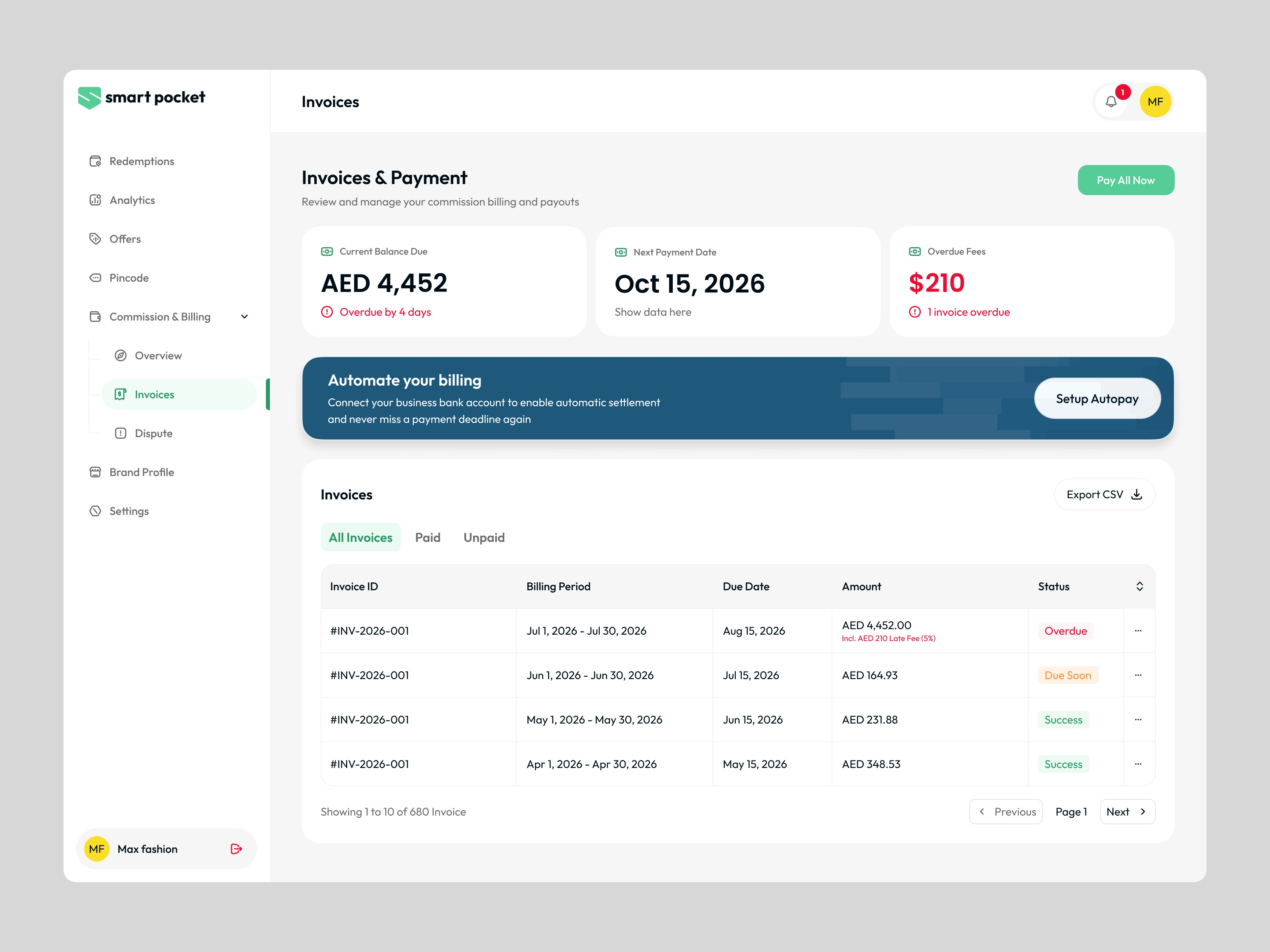The height and width of the screenshot is (952, 1270).
Task: Click the Pincode sidebar icon
Action: point(95,278)
